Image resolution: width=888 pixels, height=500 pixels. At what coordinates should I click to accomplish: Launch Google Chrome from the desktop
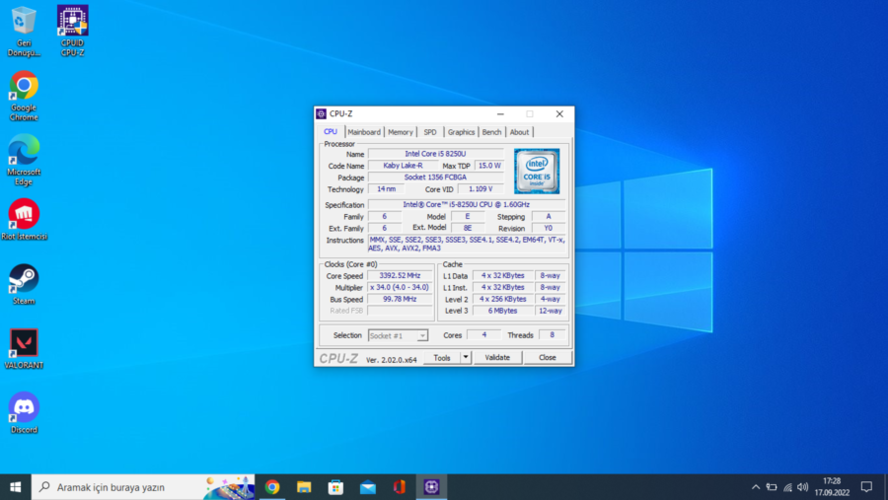[x=23, y=96]
